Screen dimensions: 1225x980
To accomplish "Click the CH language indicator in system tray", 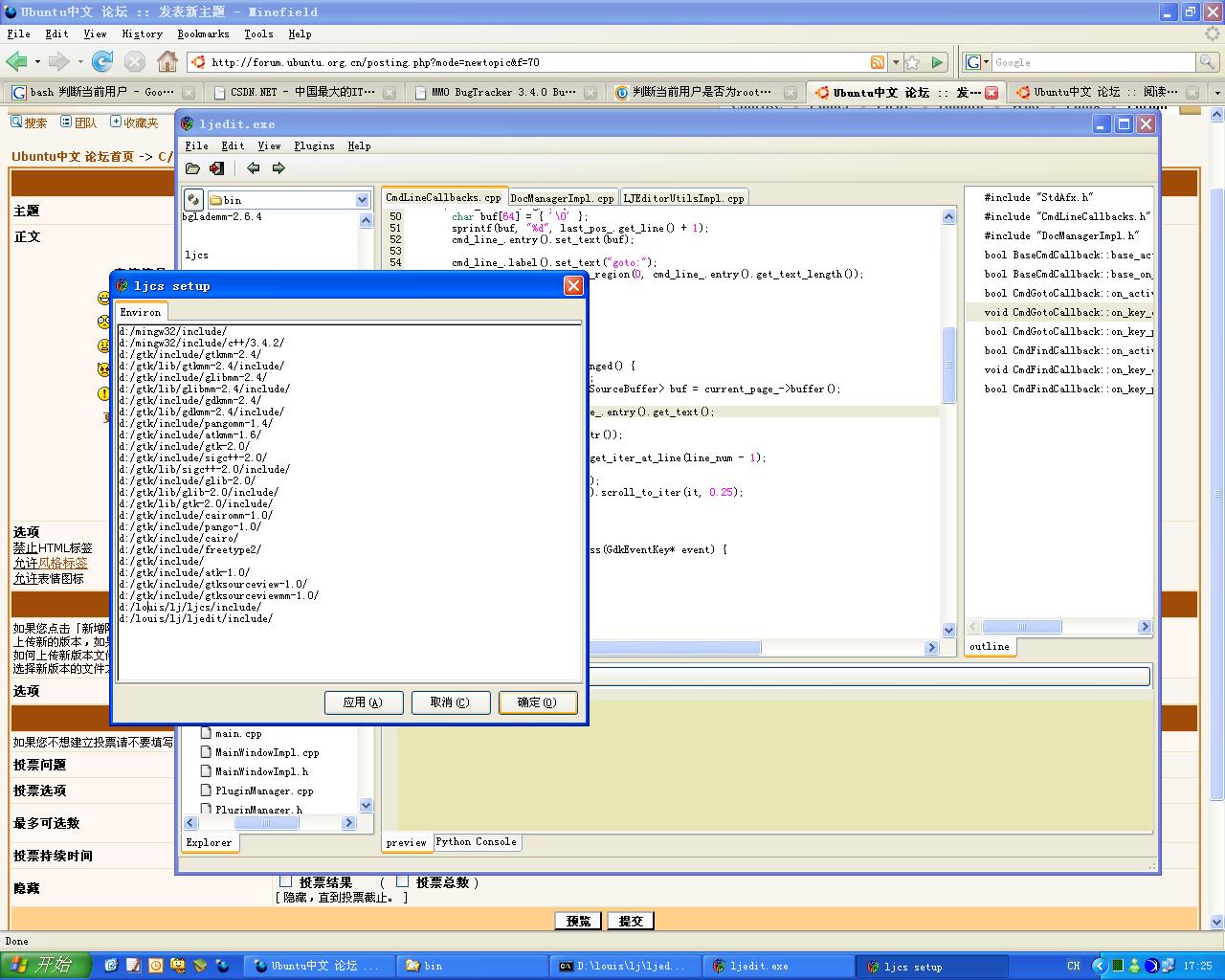I will 1074,967.
